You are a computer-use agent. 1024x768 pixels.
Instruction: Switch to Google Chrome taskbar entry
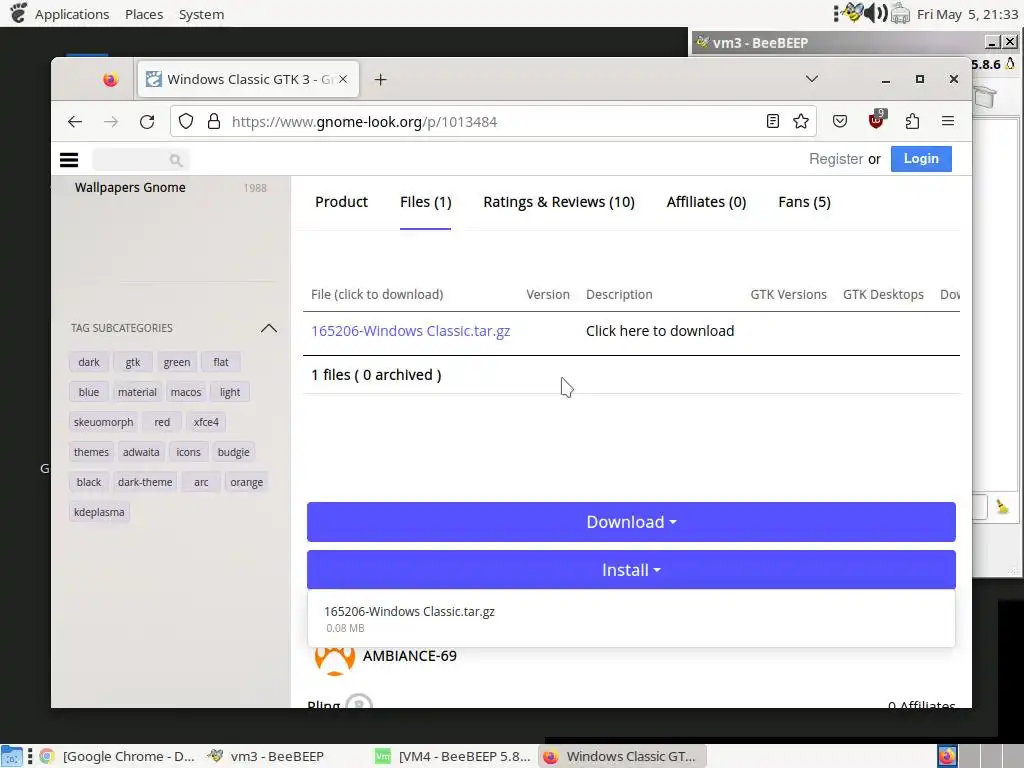(x=117, y=756)
